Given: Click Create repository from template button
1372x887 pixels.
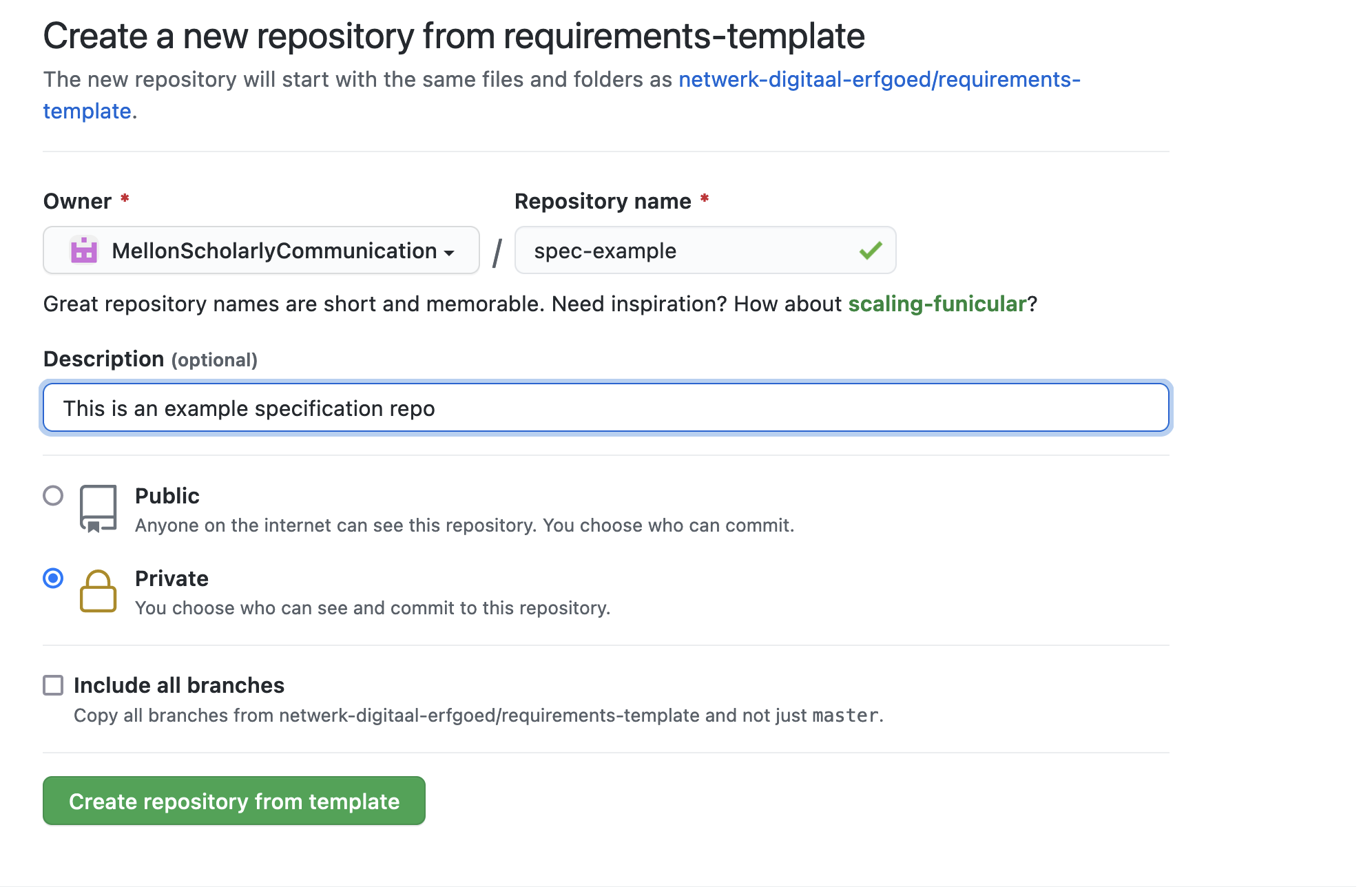Looking at the screenshot, I should click(234, 801).
